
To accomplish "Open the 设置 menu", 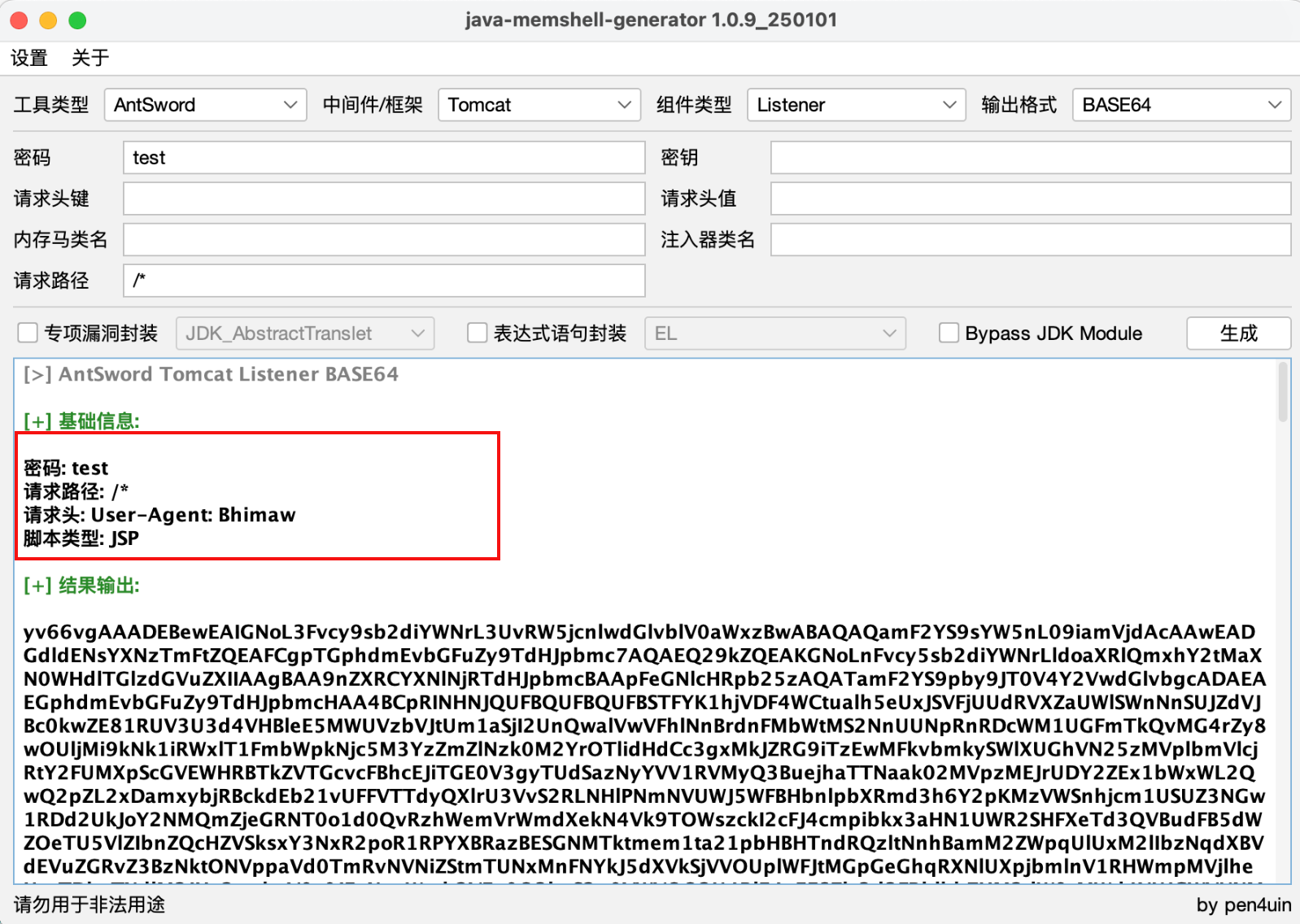I will click(29, 58).
